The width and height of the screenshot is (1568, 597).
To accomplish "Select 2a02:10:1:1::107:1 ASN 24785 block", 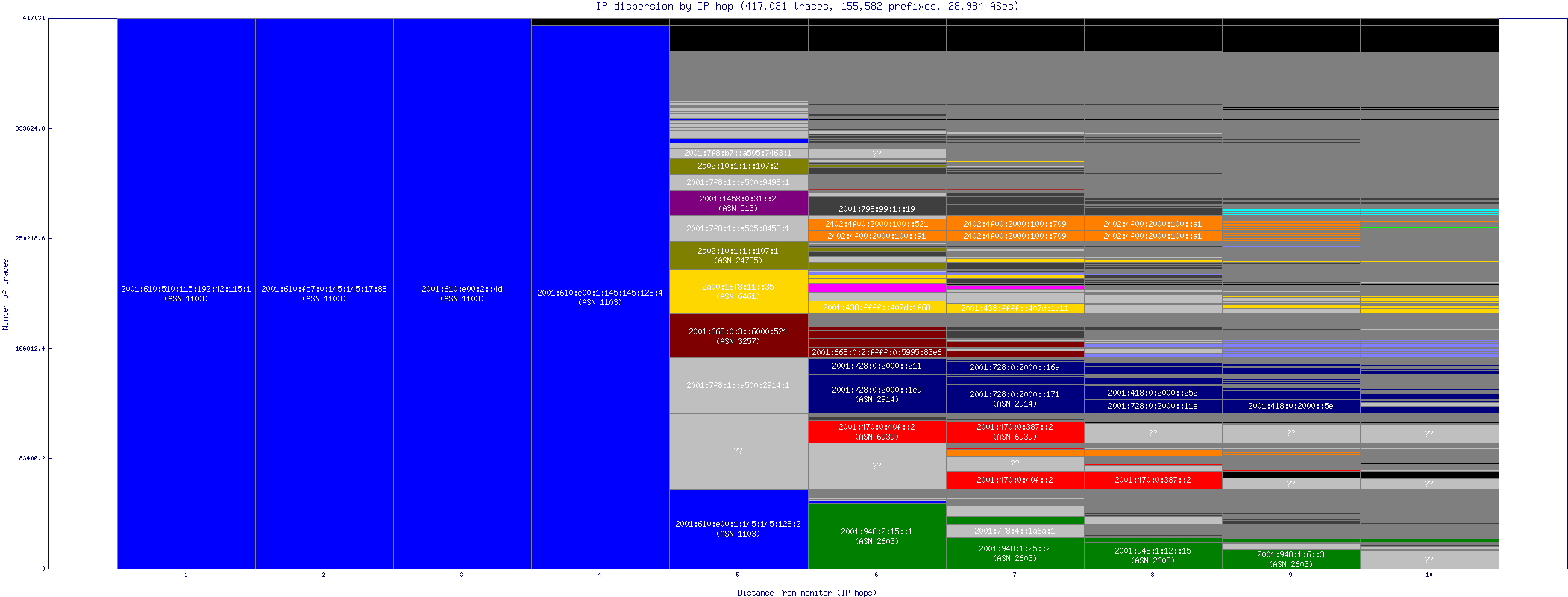I will [738, 255].
